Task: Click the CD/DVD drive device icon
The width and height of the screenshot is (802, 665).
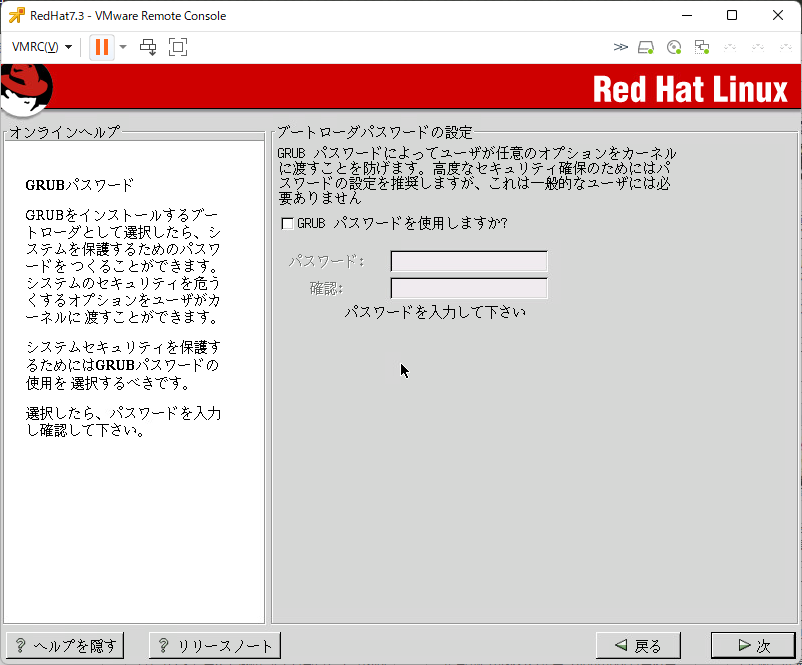Action: pos(674,48)
